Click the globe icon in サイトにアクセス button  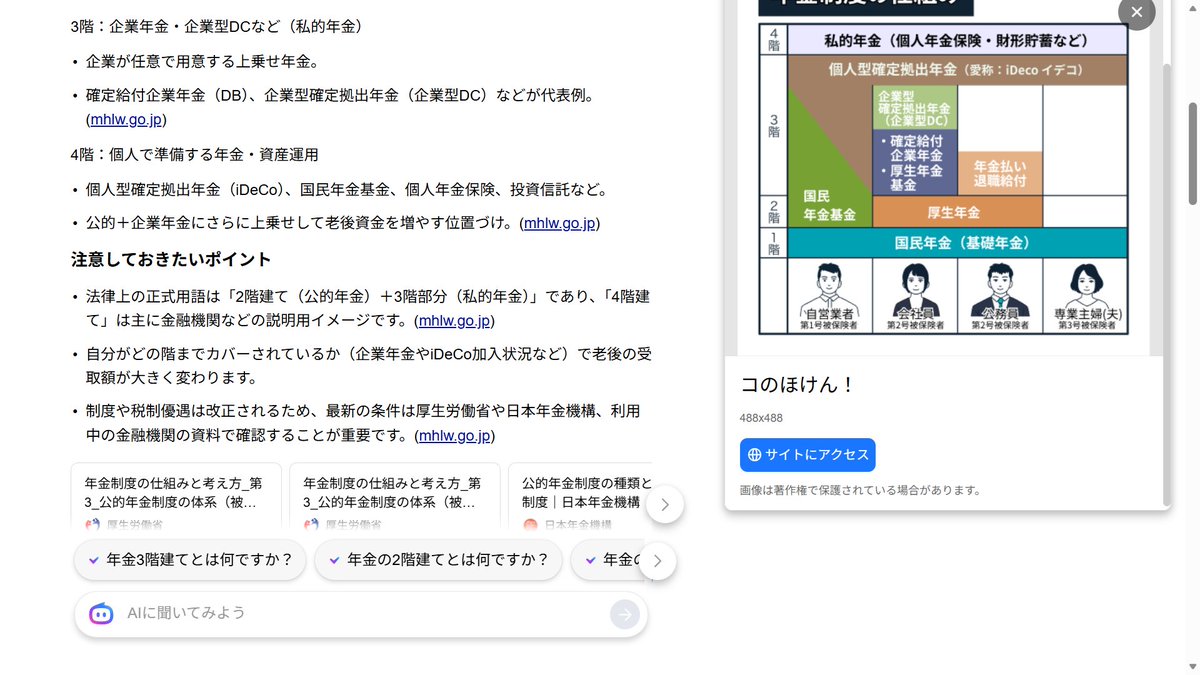755,454
